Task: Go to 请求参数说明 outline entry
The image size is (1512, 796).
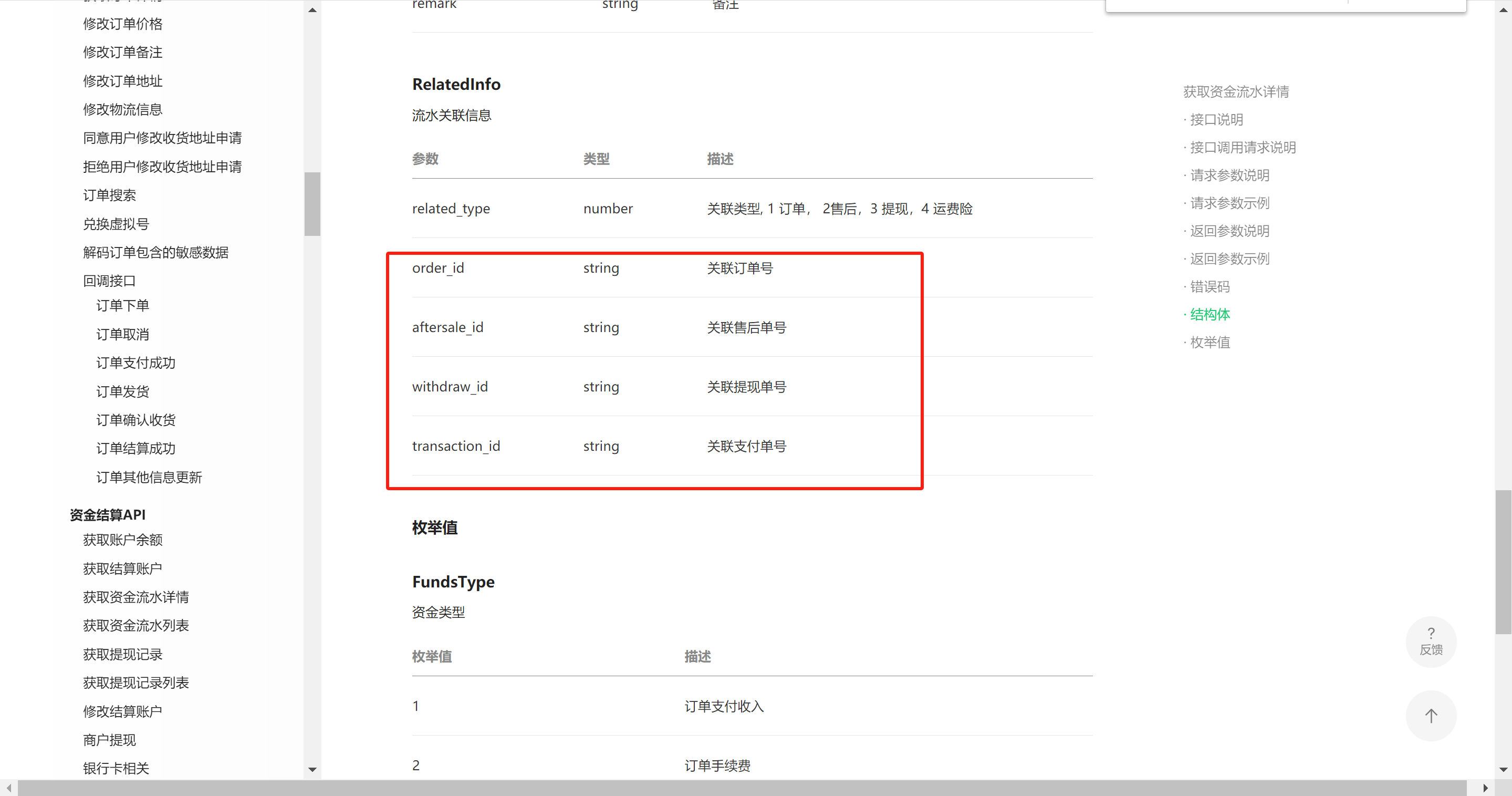Action: coord(1229,175)
